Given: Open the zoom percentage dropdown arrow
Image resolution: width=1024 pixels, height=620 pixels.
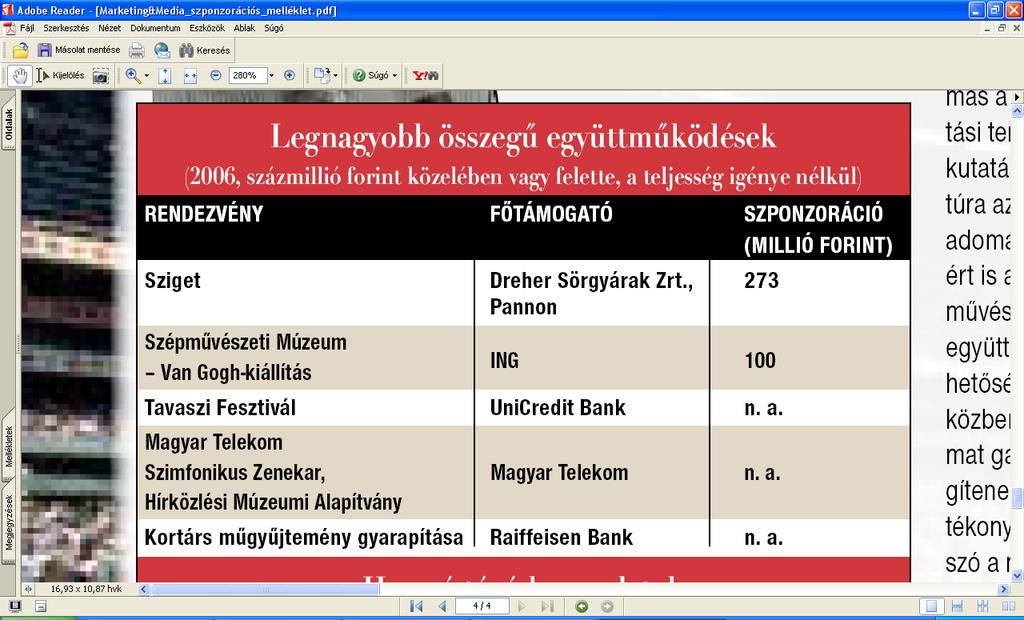Looking at the screenshot, I should 272,76.
